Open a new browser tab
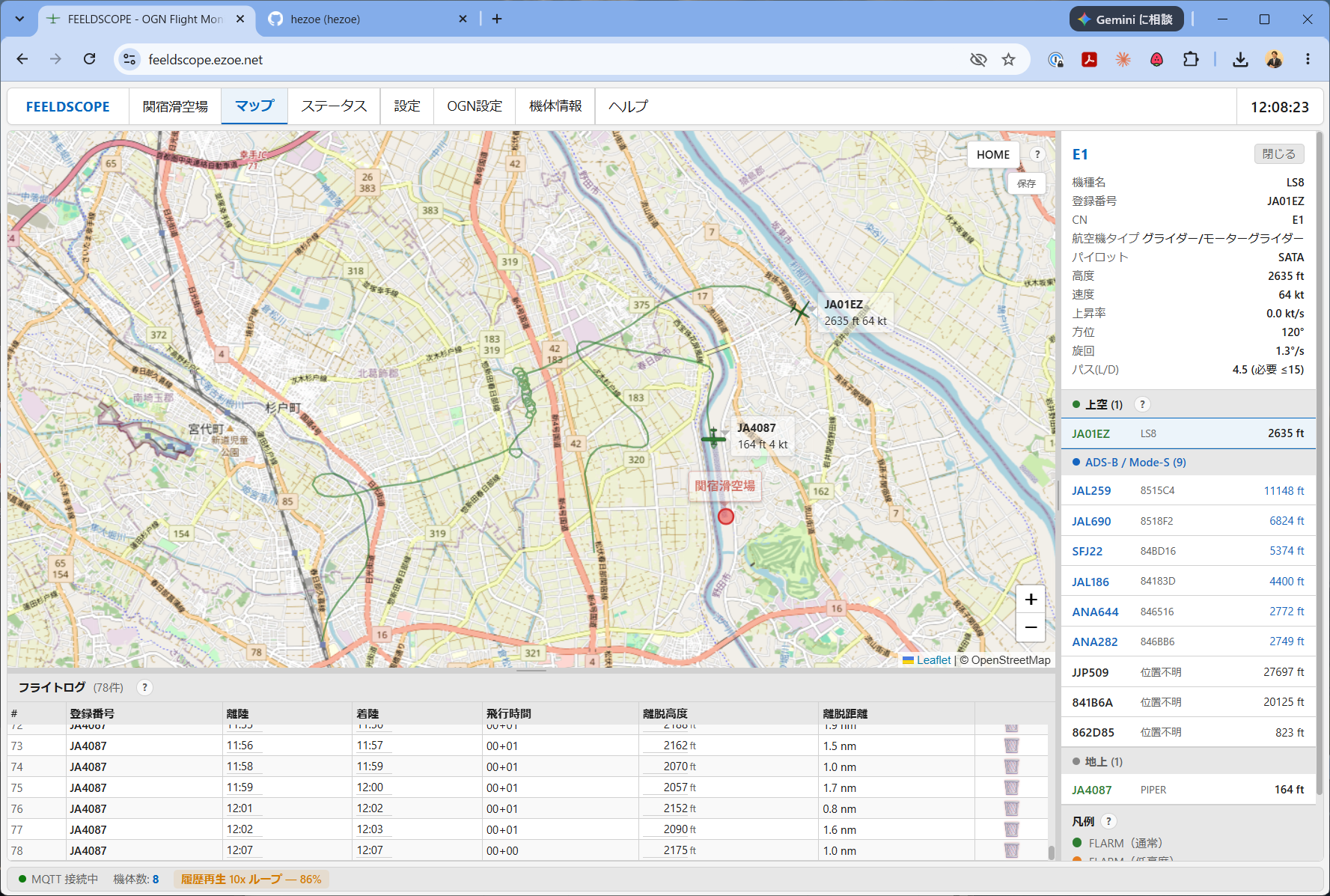1330x896 pixels. click(497, 19)
